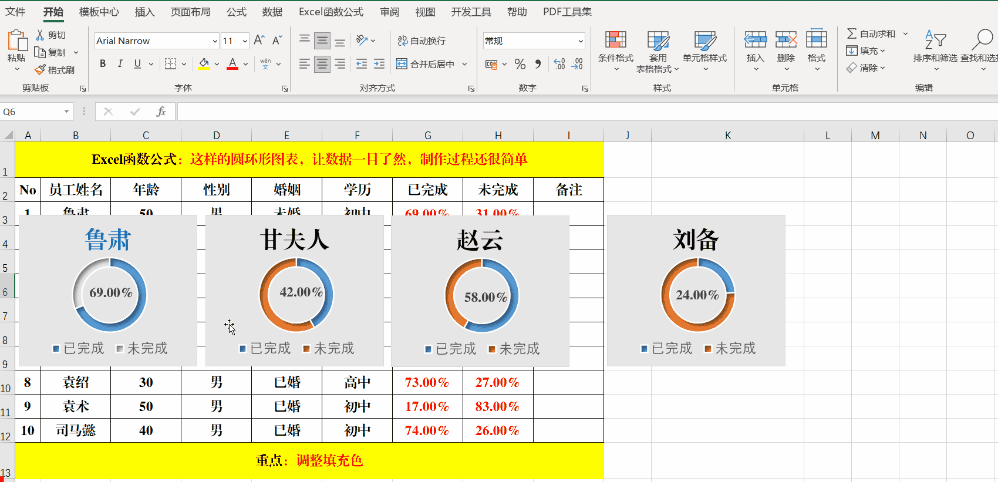Switch to the Data (数据) tab

tap(272, 11)
